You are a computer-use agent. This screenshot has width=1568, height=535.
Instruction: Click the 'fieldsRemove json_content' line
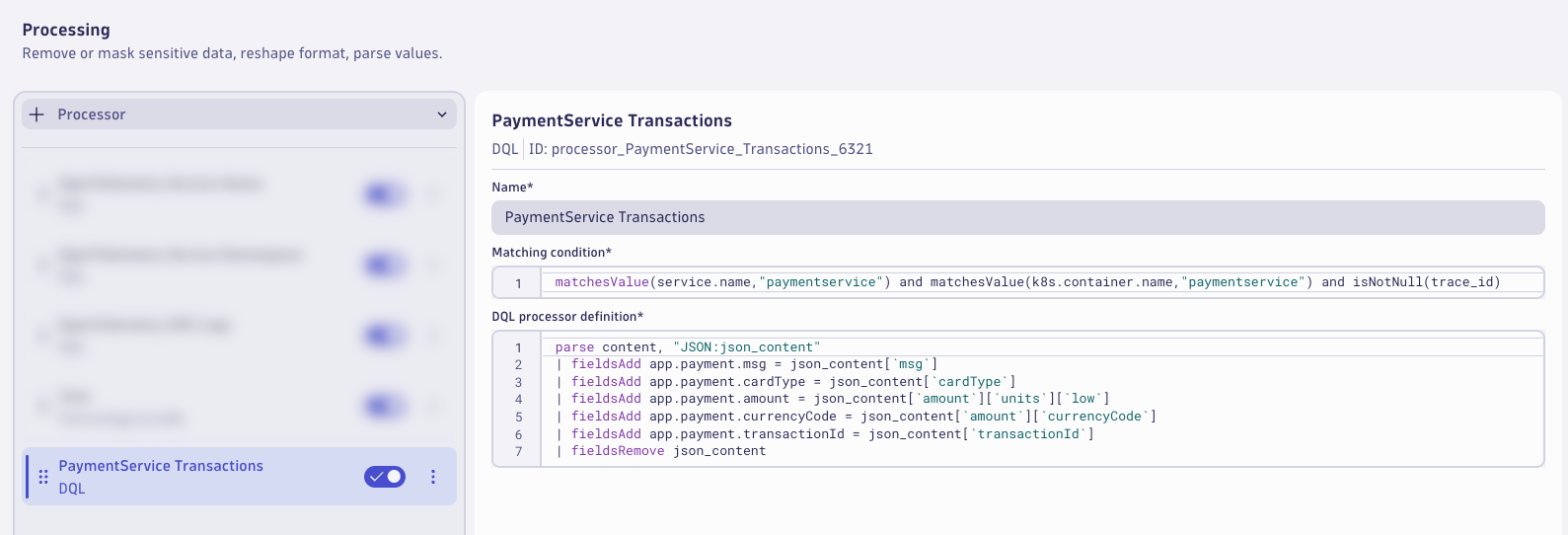coord(661,451)
